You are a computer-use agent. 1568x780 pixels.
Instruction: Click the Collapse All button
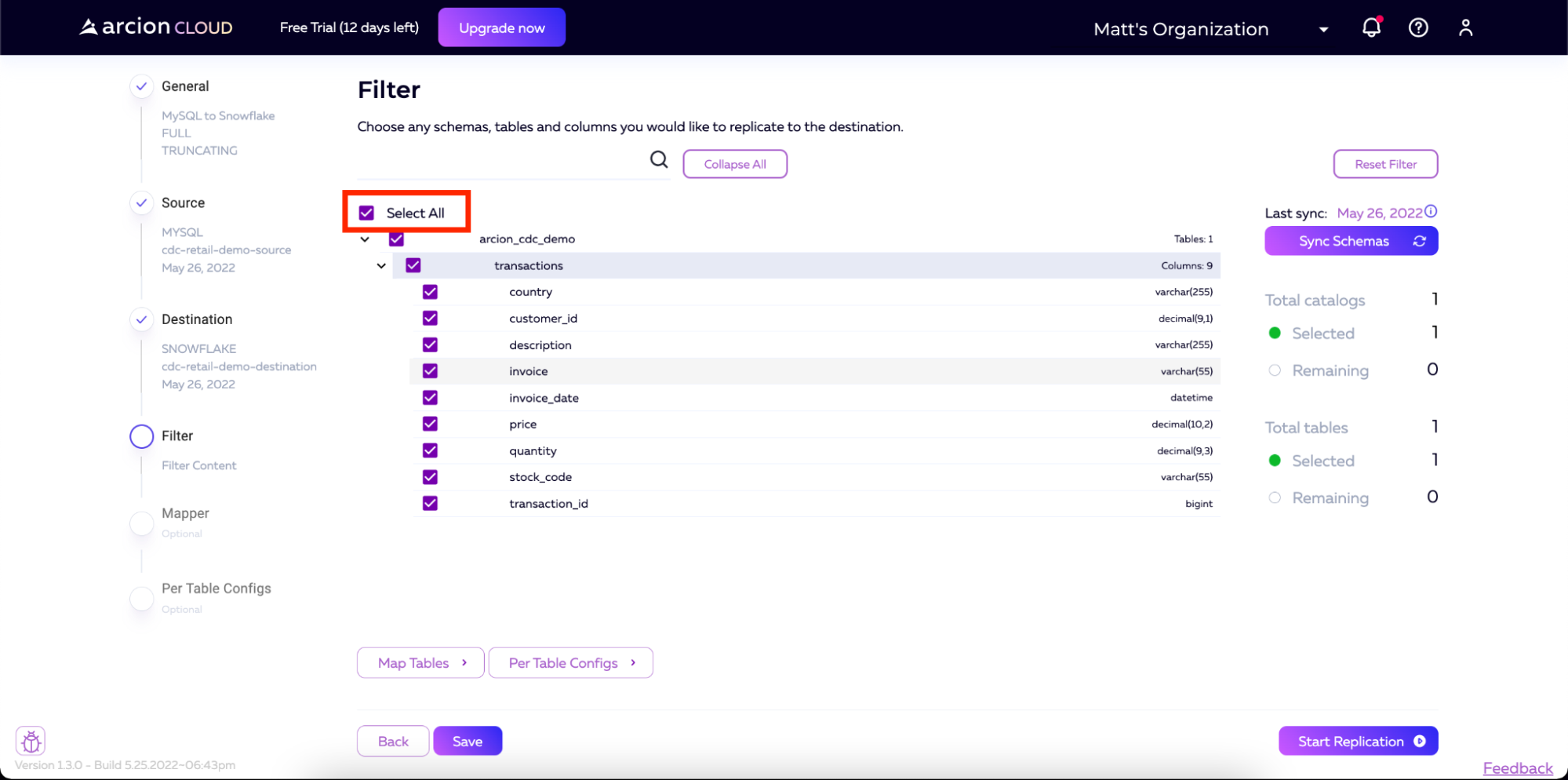coord(735,164)
